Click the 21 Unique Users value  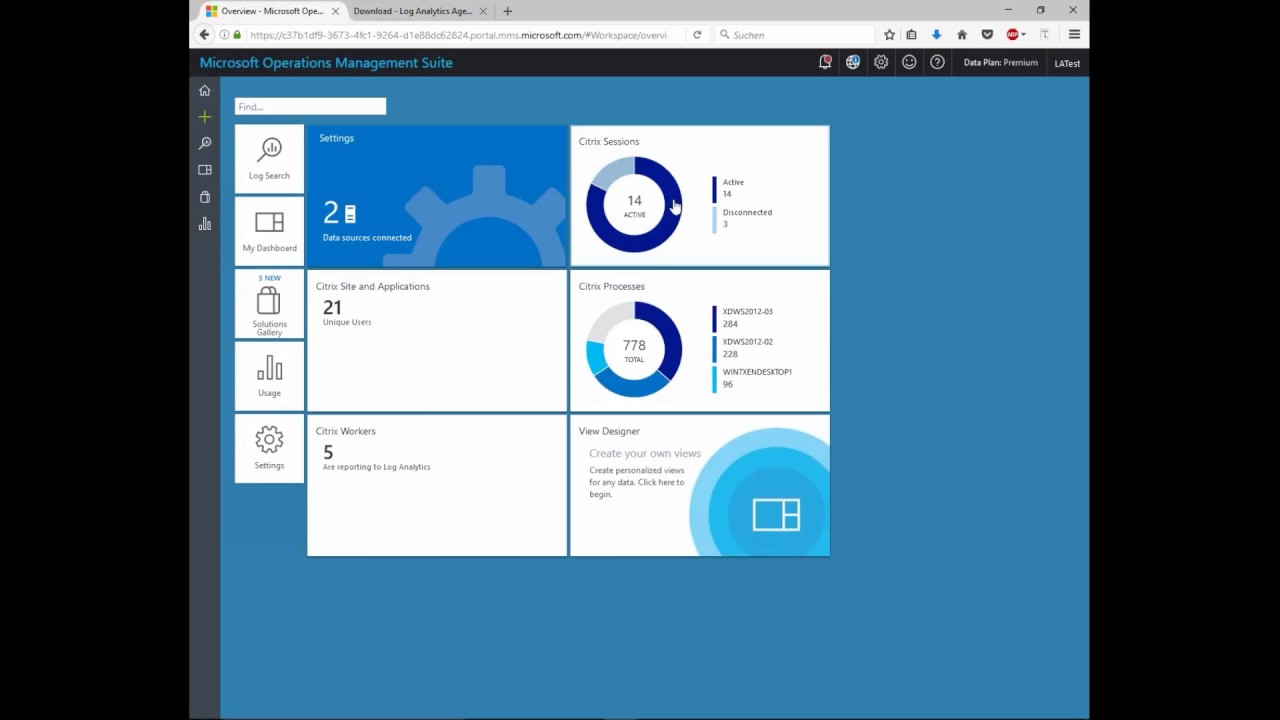347,312
